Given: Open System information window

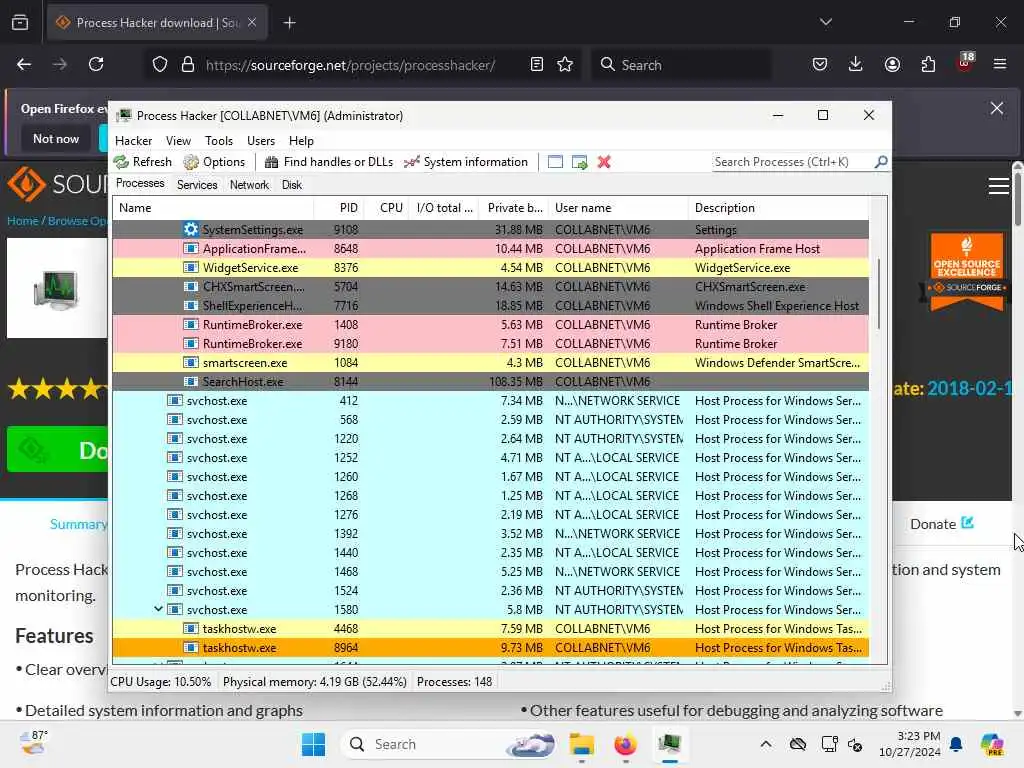Looking at the screenshot, I should point(466,162).
